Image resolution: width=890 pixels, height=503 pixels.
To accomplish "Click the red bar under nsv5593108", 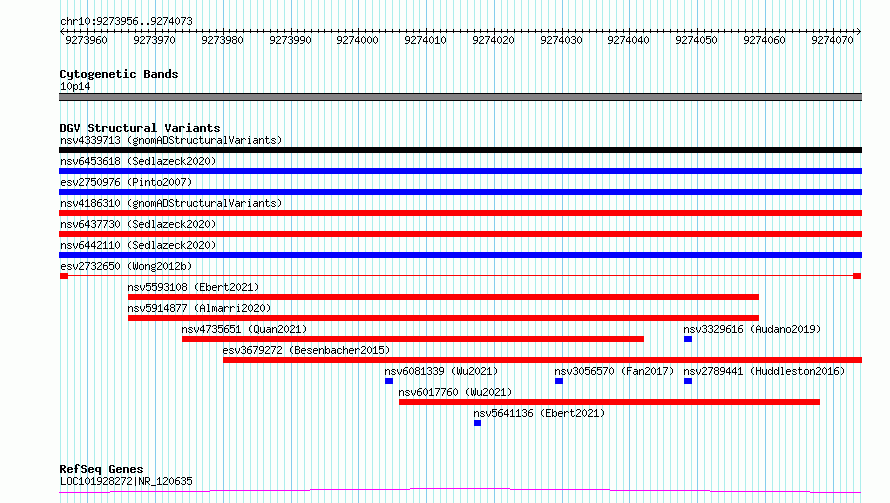I will [443, 297].
